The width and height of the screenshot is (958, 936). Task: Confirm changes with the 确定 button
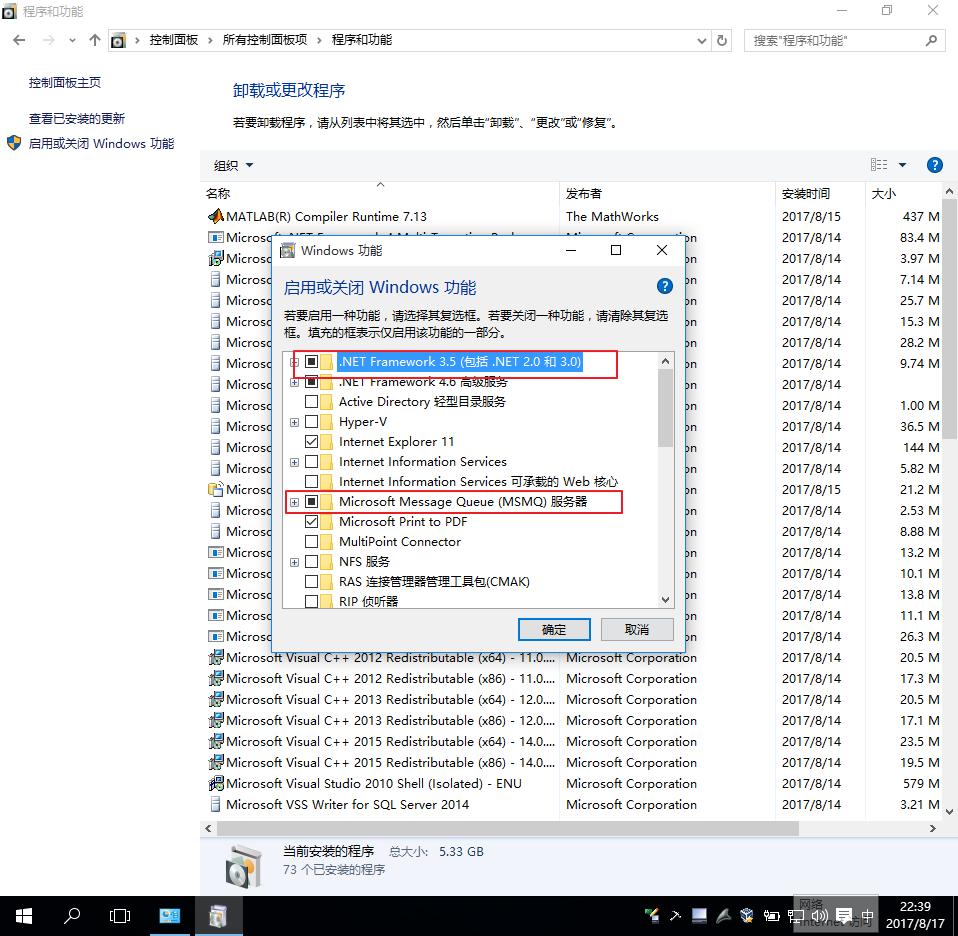click(x=554, y=629)
